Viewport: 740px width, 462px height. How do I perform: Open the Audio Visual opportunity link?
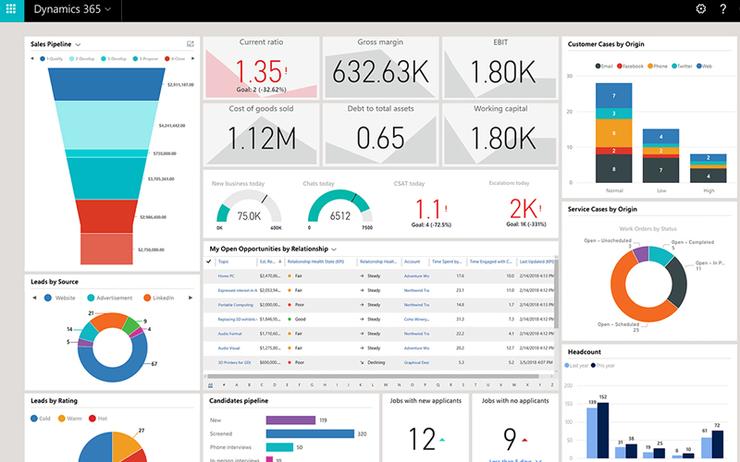click(x=229, y=348)
